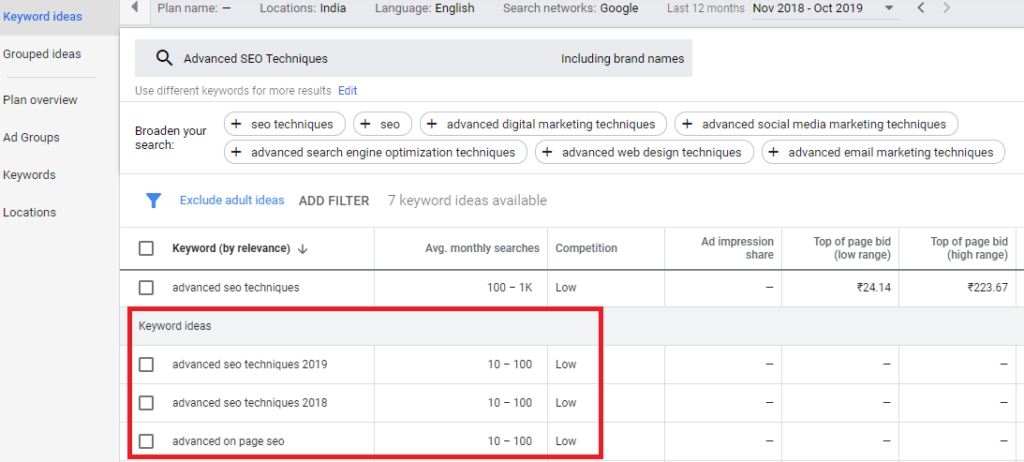Click the blue filter funnel icon
1024x462 pixels.
click(x=153, y=201)
